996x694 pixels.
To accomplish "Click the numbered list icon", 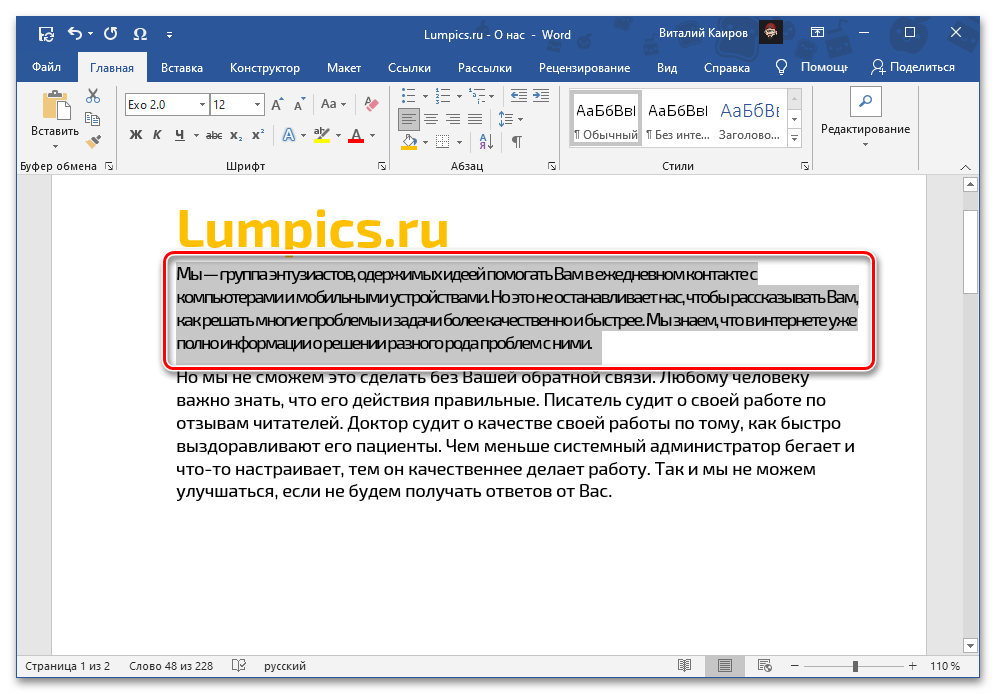I will 442,96.
